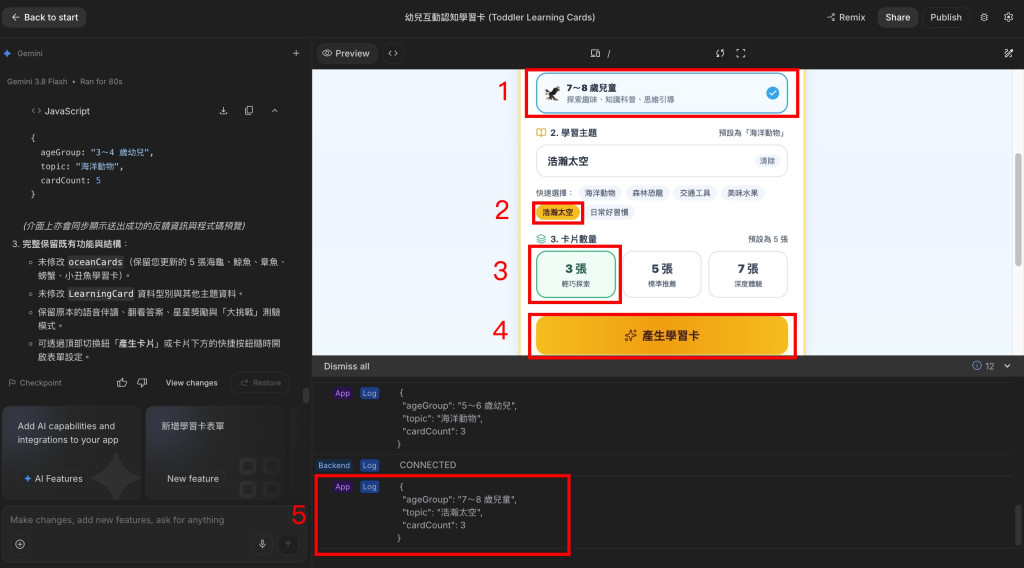
Task: Select the 海洋動物 quick chip
Action: pos(600,193)
